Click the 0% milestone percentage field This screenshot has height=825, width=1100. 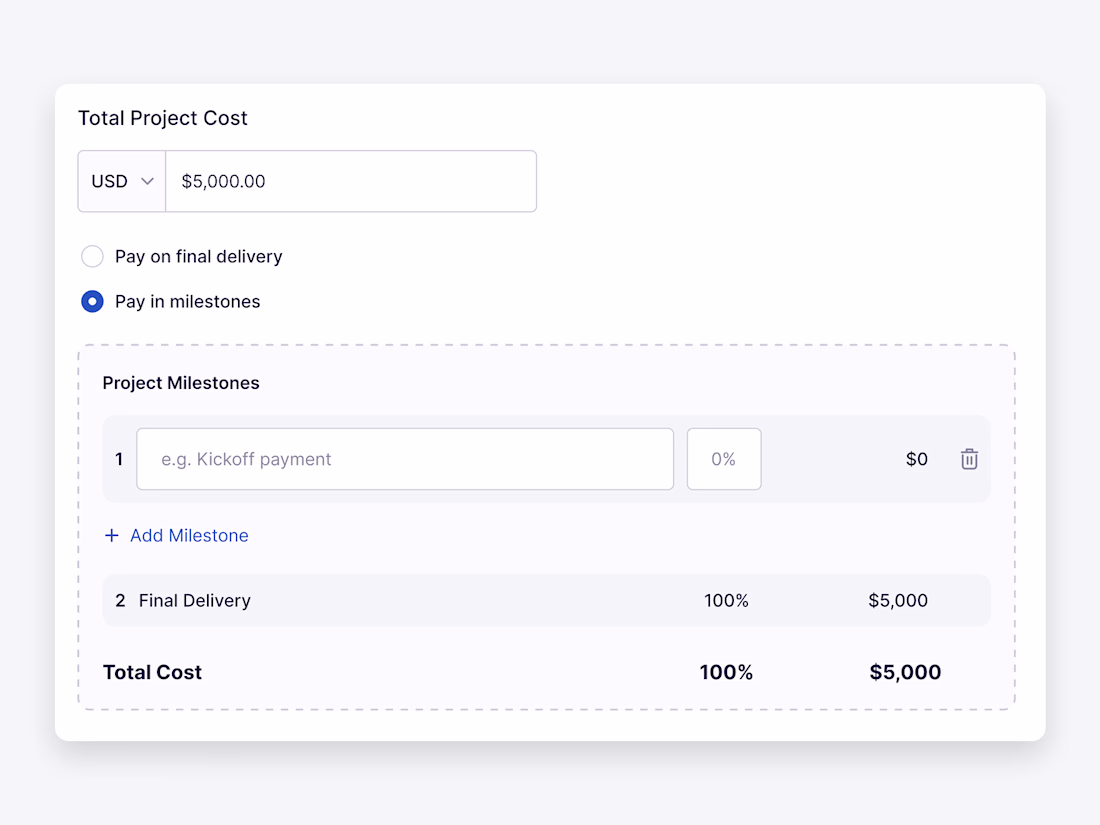point(724,459)
